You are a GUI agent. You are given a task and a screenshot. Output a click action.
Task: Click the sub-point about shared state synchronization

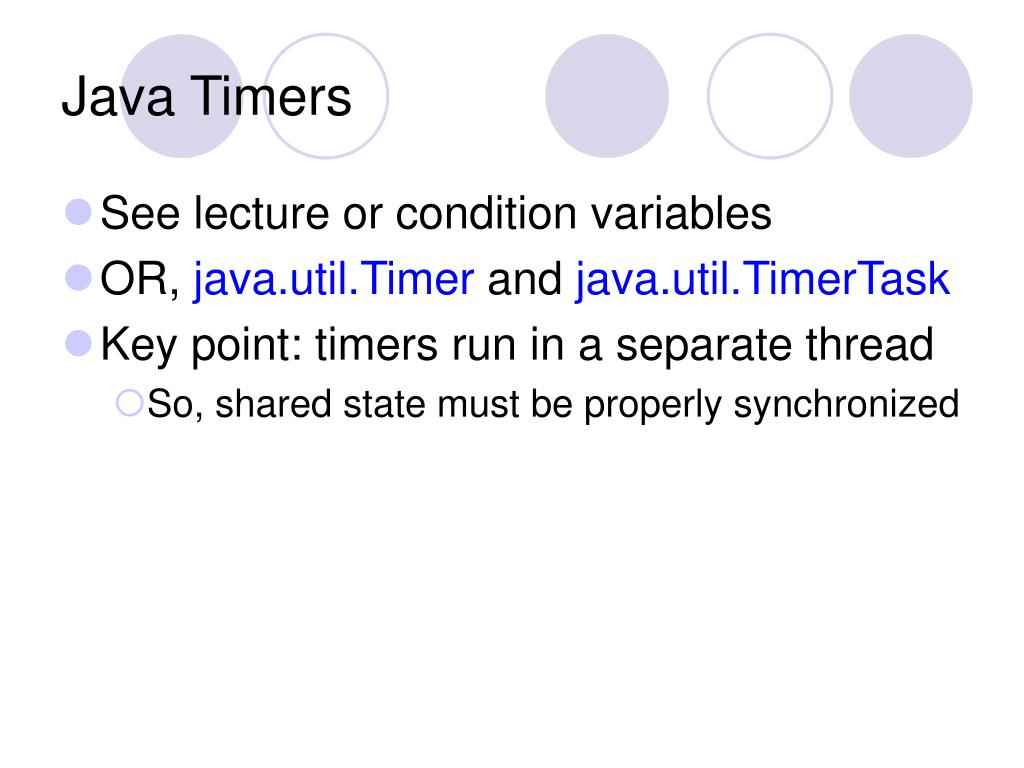[553, 405]
